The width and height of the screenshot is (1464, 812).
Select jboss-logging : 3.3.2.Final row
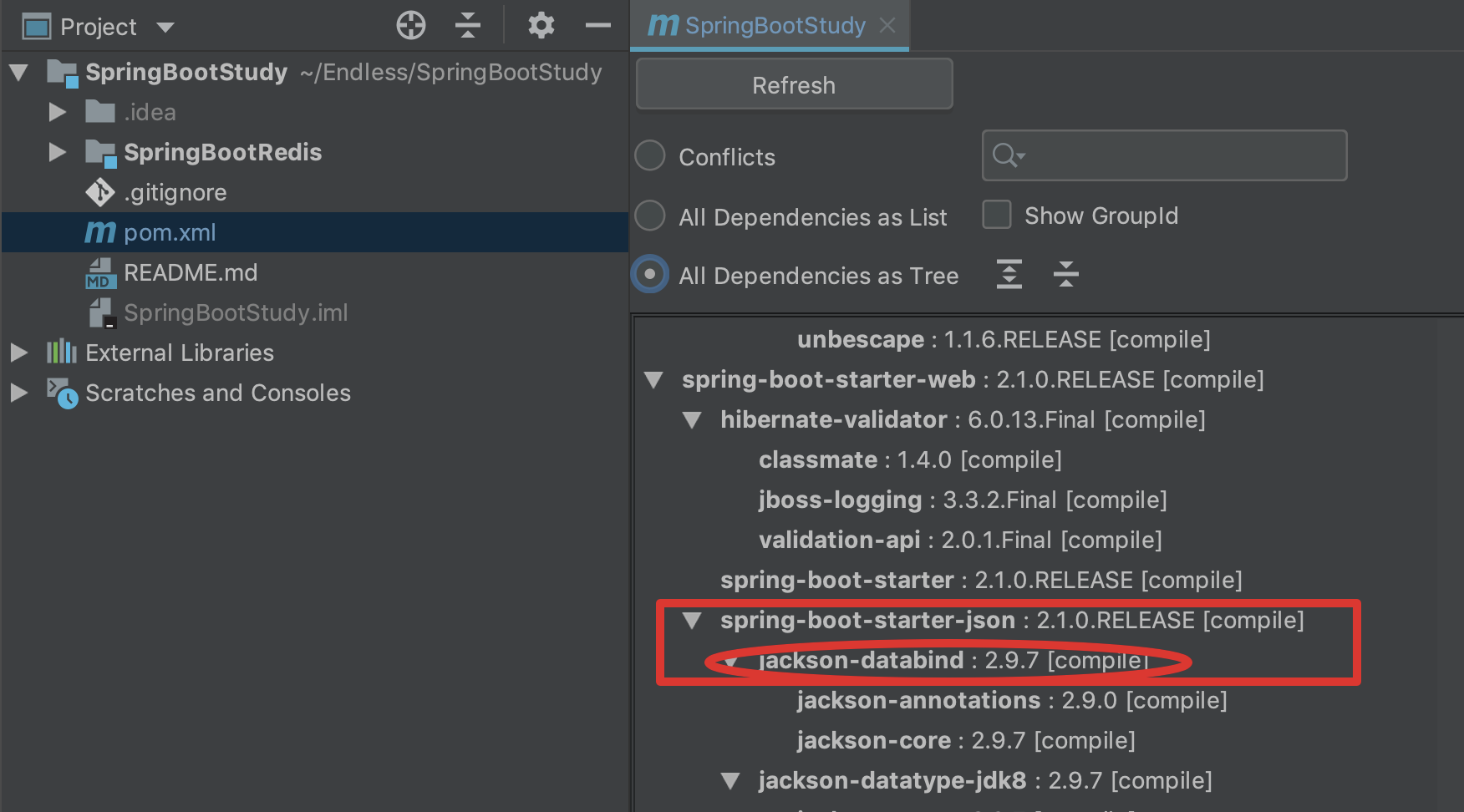click(963, 500)
